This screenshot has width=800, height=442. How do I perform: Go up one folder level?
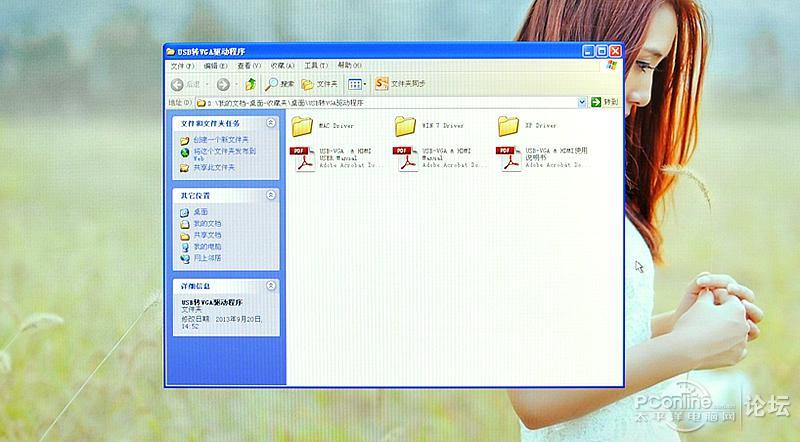(x=251, y=84)
